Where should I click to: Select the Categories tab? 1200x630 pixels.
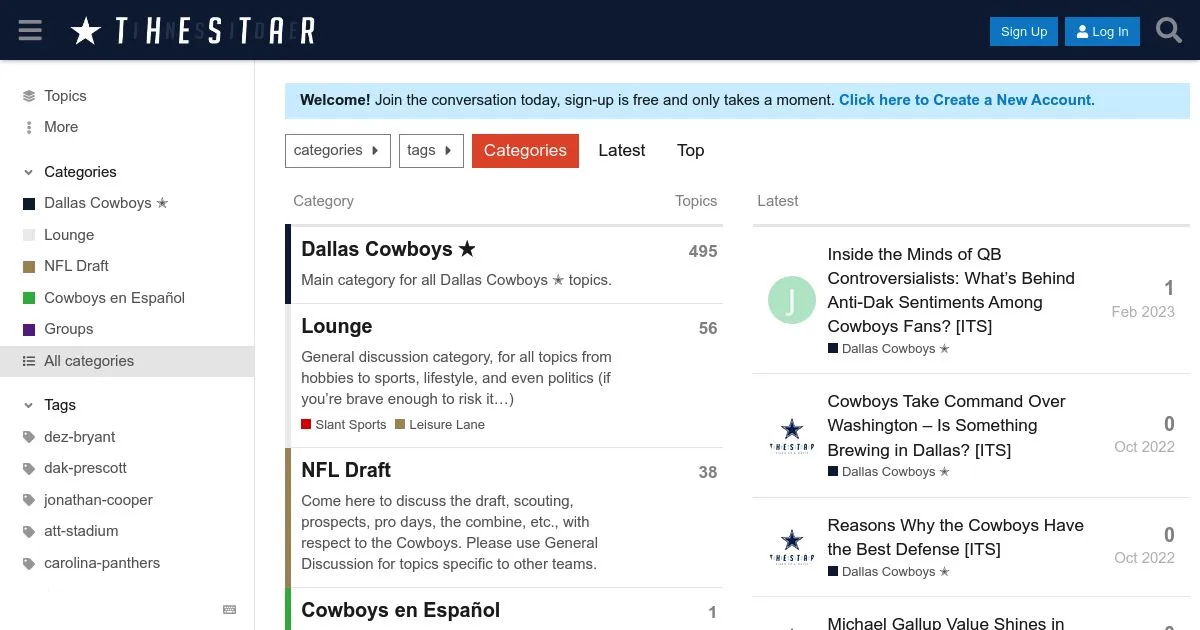[525, 151]
